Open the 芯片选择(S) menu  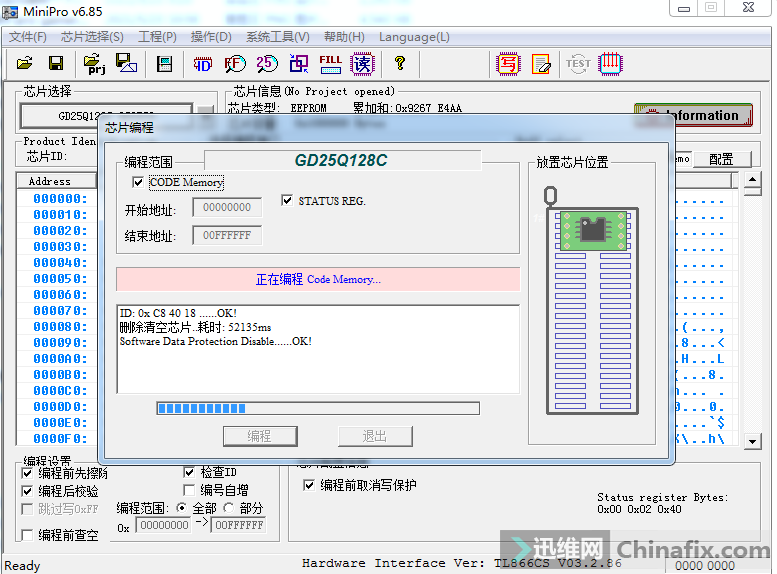click(92, 37)
